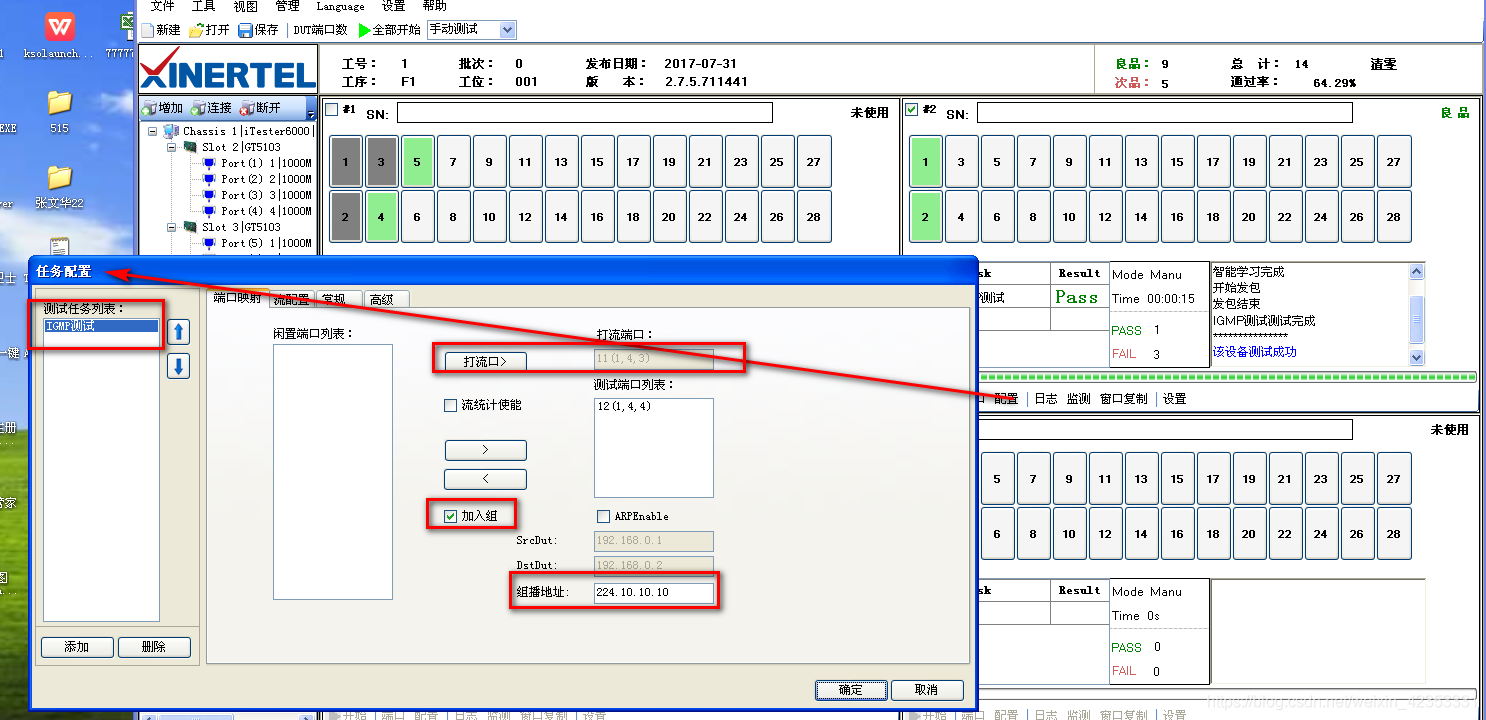Click 窗口复制 in DUT #2 bottom toolbar
Screen dimensions: 1486x720
click(1124, 398)
